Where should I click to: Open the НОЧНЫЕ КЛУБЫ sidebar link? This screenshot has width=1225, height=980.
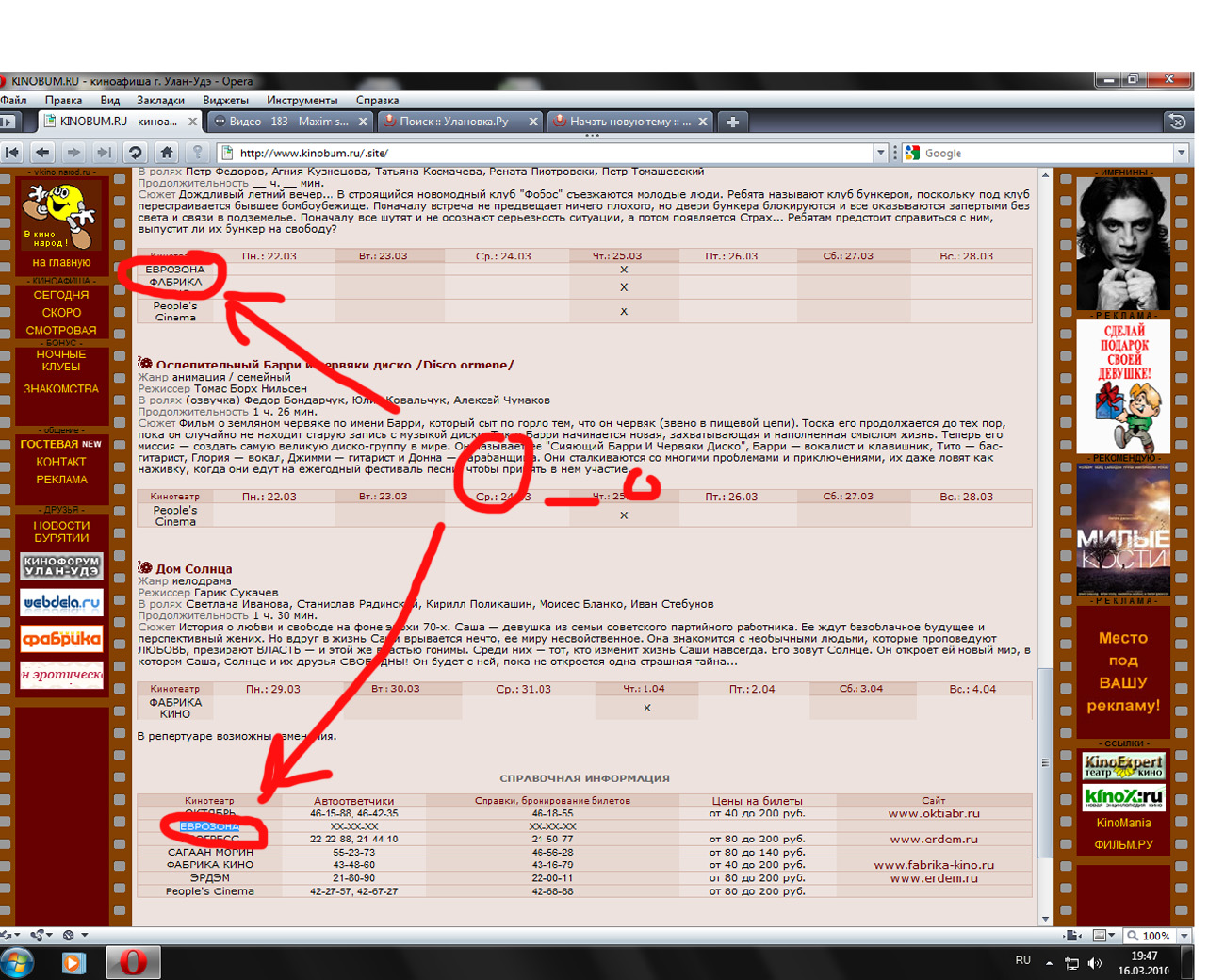pos(61,361)
